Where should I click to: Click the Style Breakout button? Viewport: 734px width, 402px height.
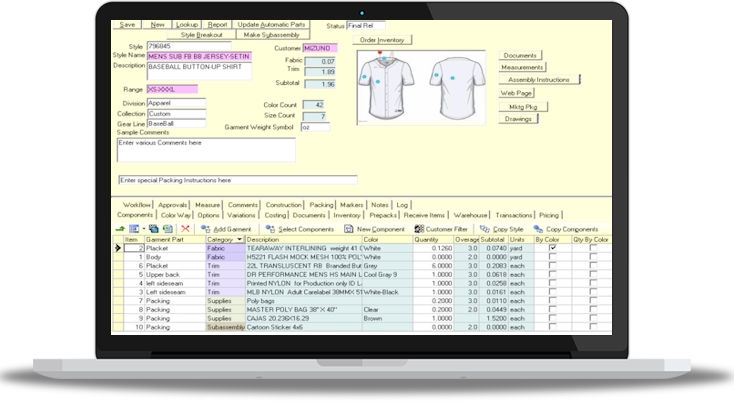click(202, 35)
